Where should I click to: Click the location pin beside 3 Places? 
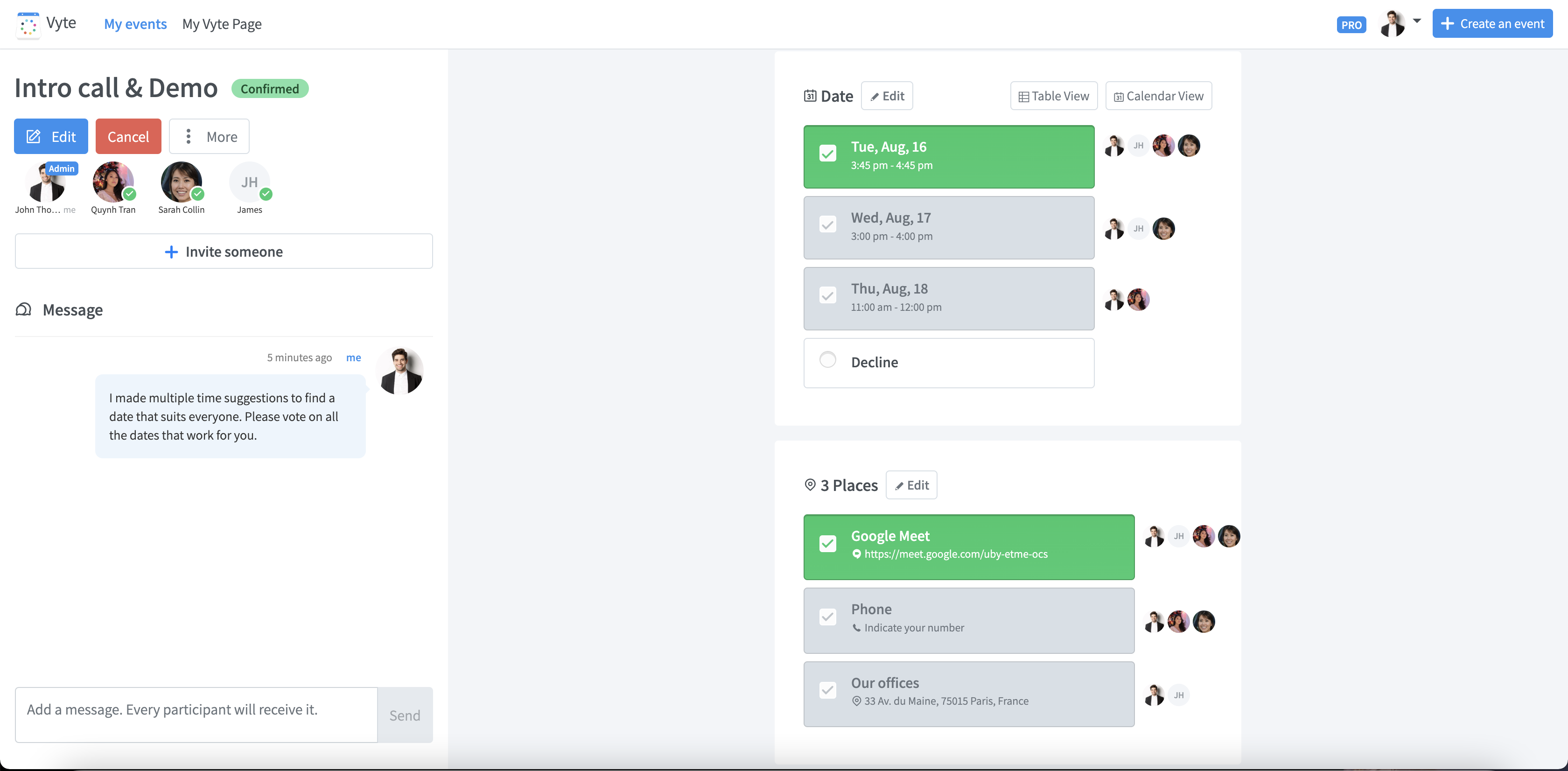tap(810, 485)
